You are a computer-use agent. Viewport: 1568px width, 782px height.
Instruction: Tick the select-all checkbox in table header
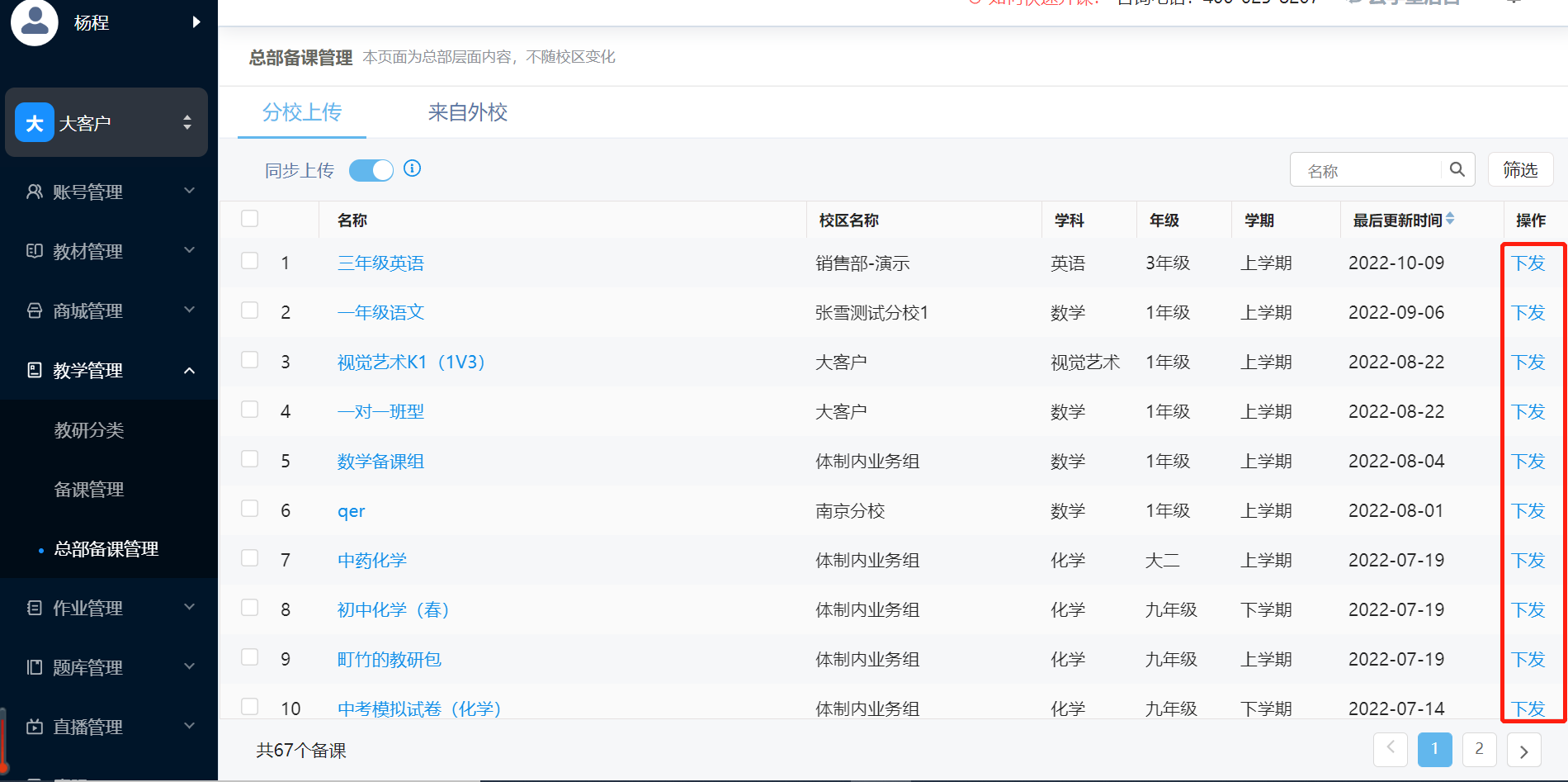[250, 219]
